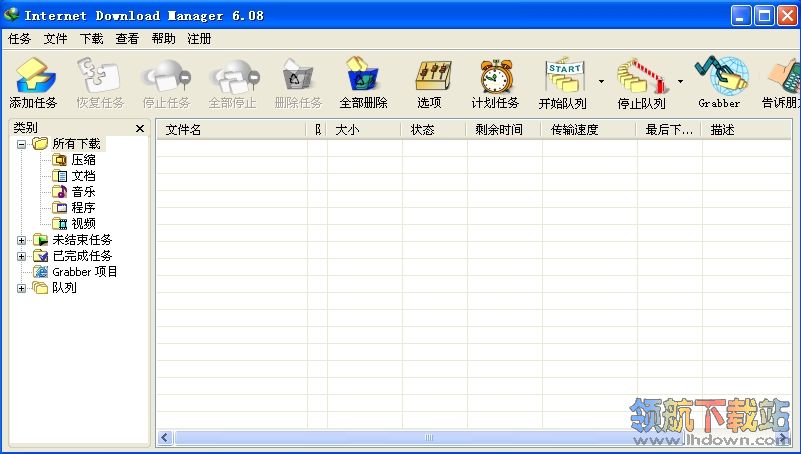Click the 停止任务 (Stop) toolbar icon
Screen dimensions: 801x454
167,77
